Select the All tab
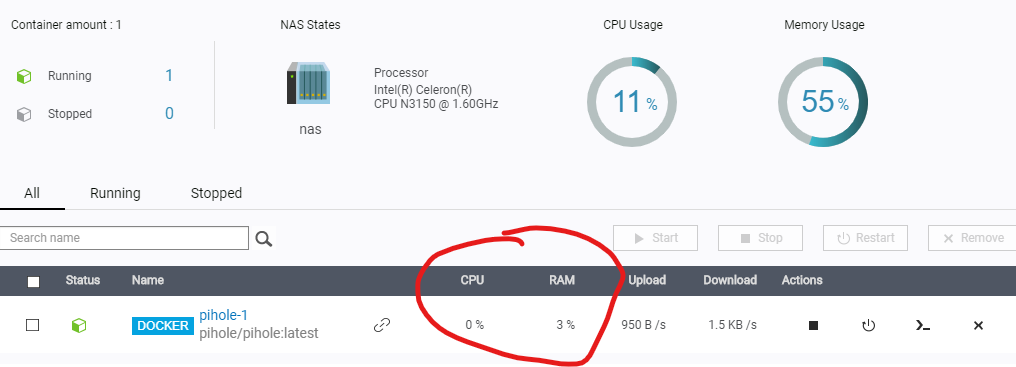The width and height of the screenshot is (1016, 367). coord(32,193)
